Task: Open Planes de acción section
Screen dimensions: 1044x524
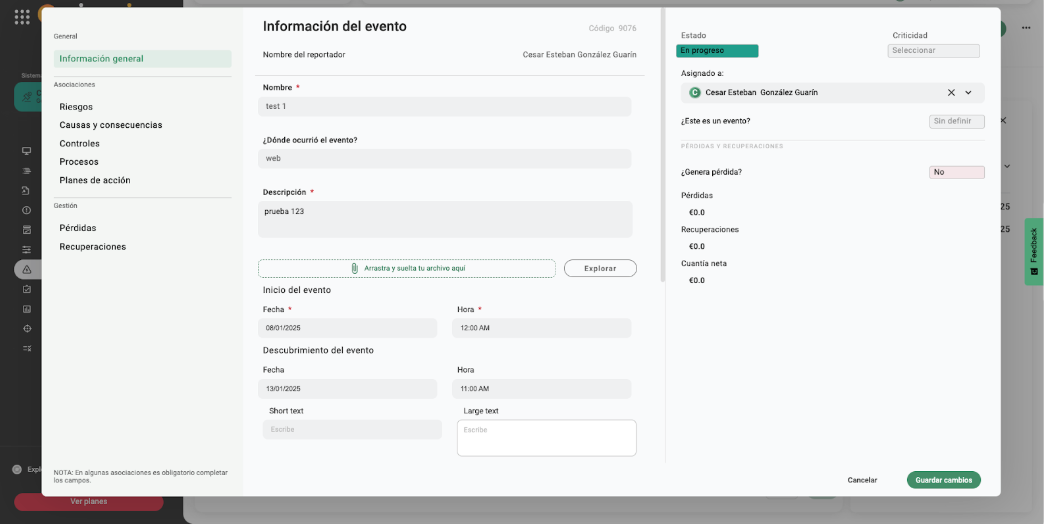Action: pyautogui.click(x=95, y=180)
